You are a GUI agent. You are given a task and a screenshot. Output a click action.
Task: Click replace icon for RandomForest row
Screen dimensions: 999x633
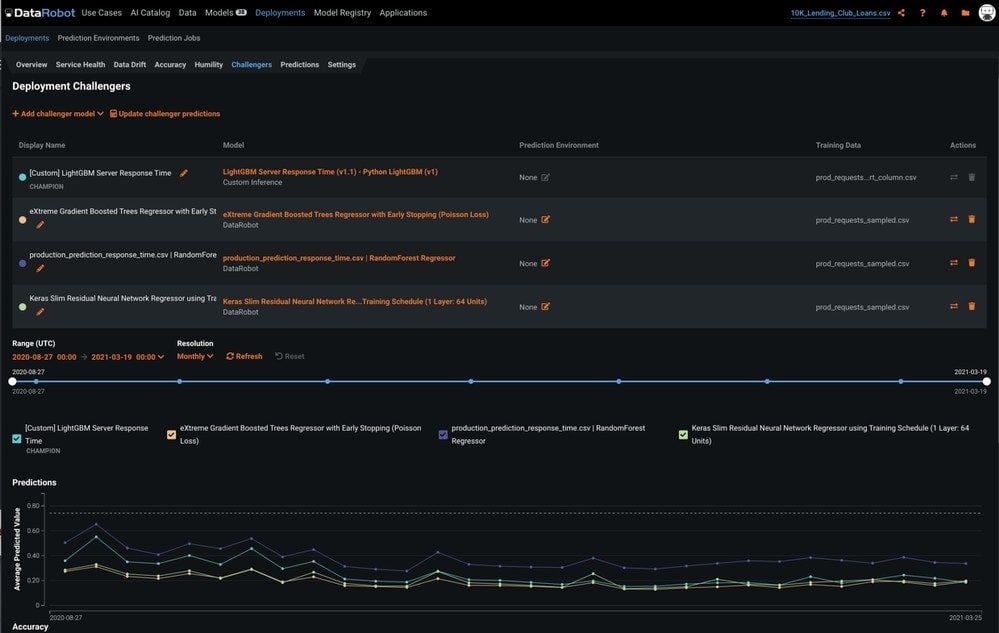point(954,262)
